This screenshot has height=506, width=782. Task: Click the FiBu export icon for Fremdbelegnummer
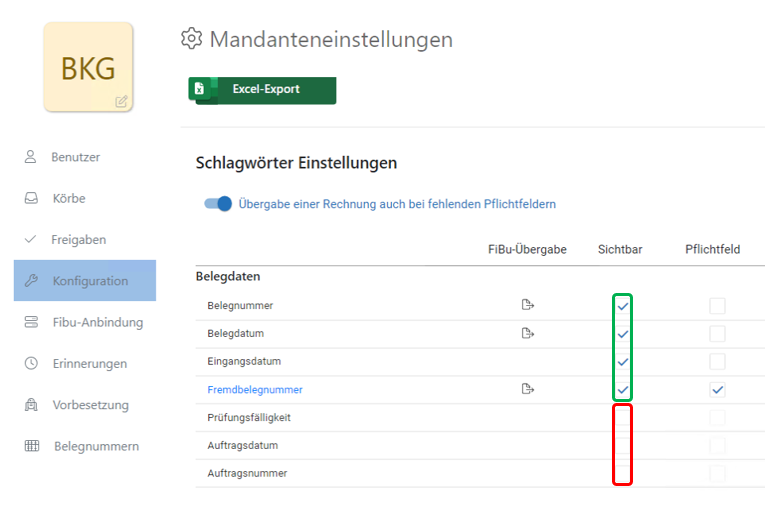coord(527,389)
